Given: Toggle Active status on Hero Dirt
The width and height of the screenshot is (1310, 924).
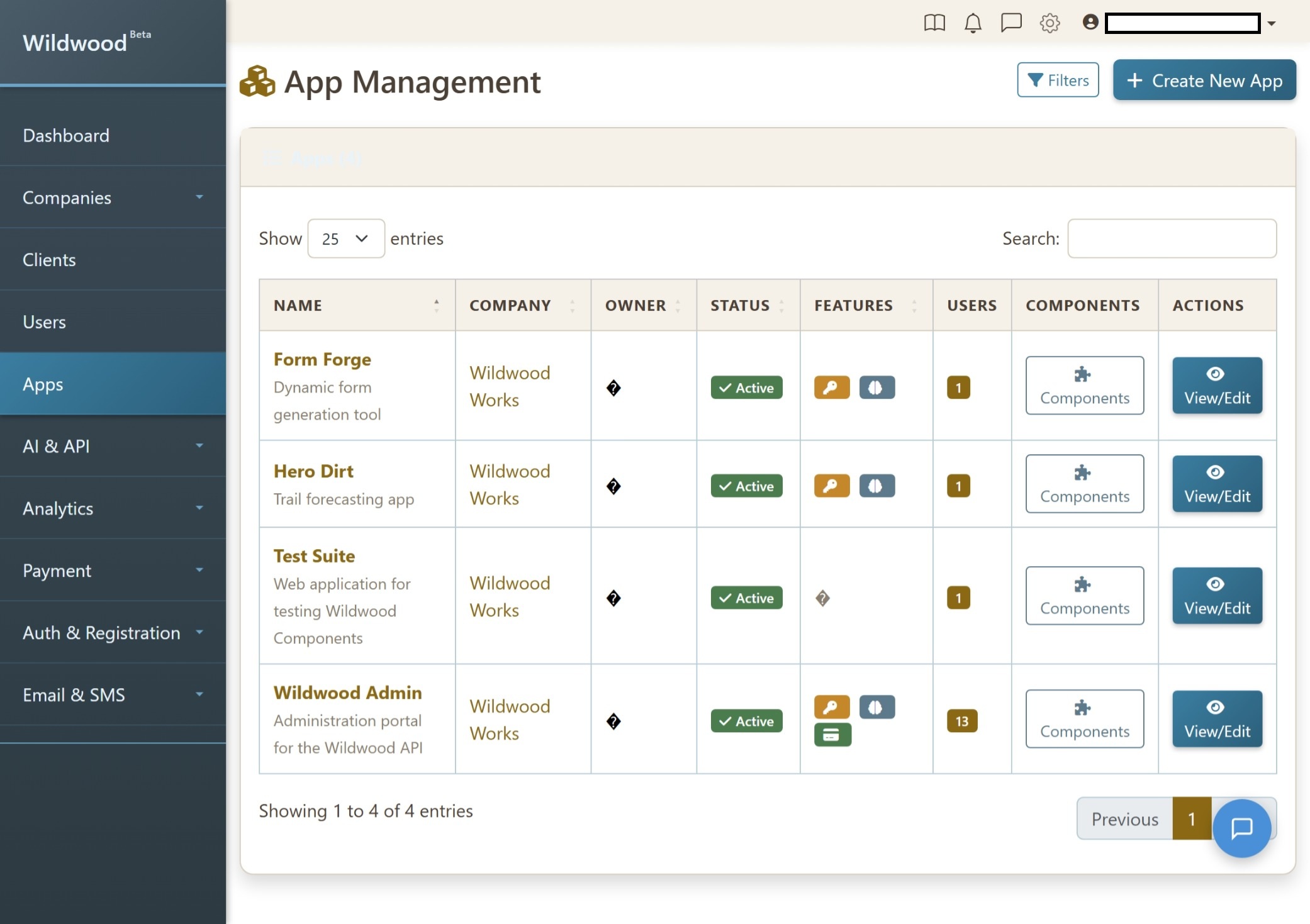Looking at the screenshot, I should (x=746, y=486).
